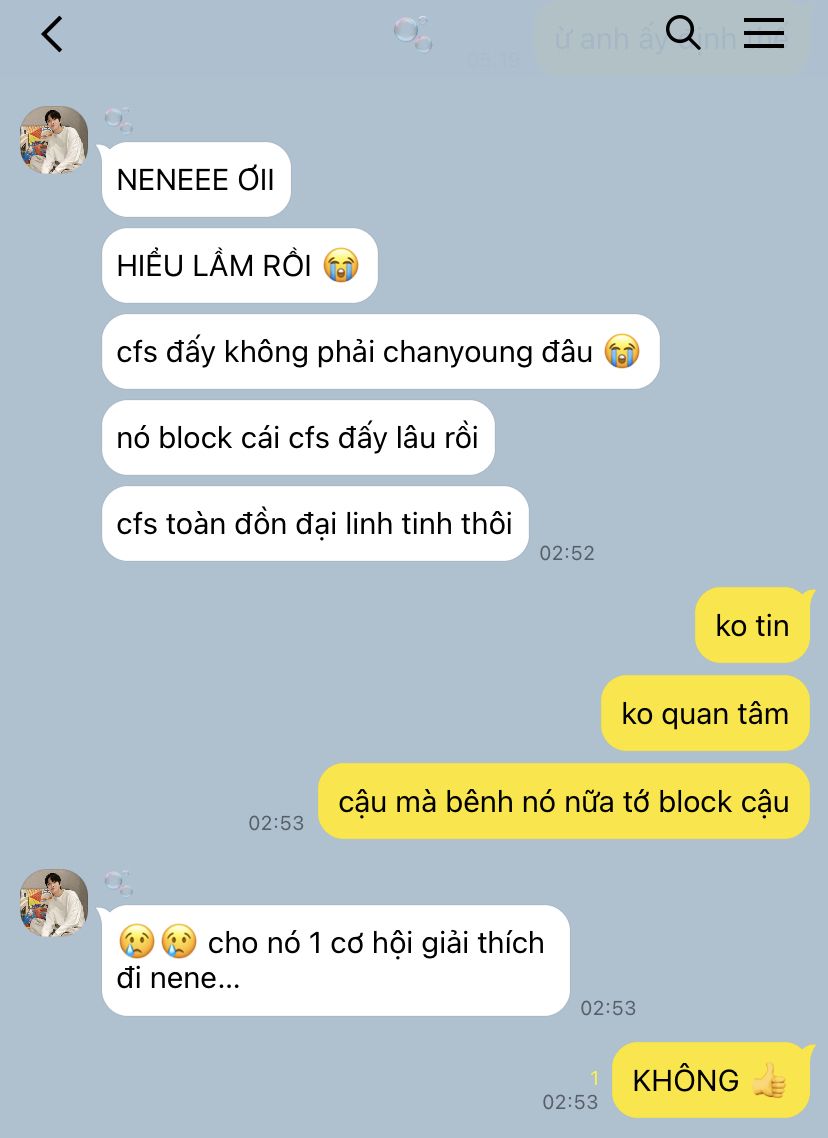The width and height of the screenshot is (828, 1138).
Task: Open sender's avatar near bottom message
Action: point(54,903)
